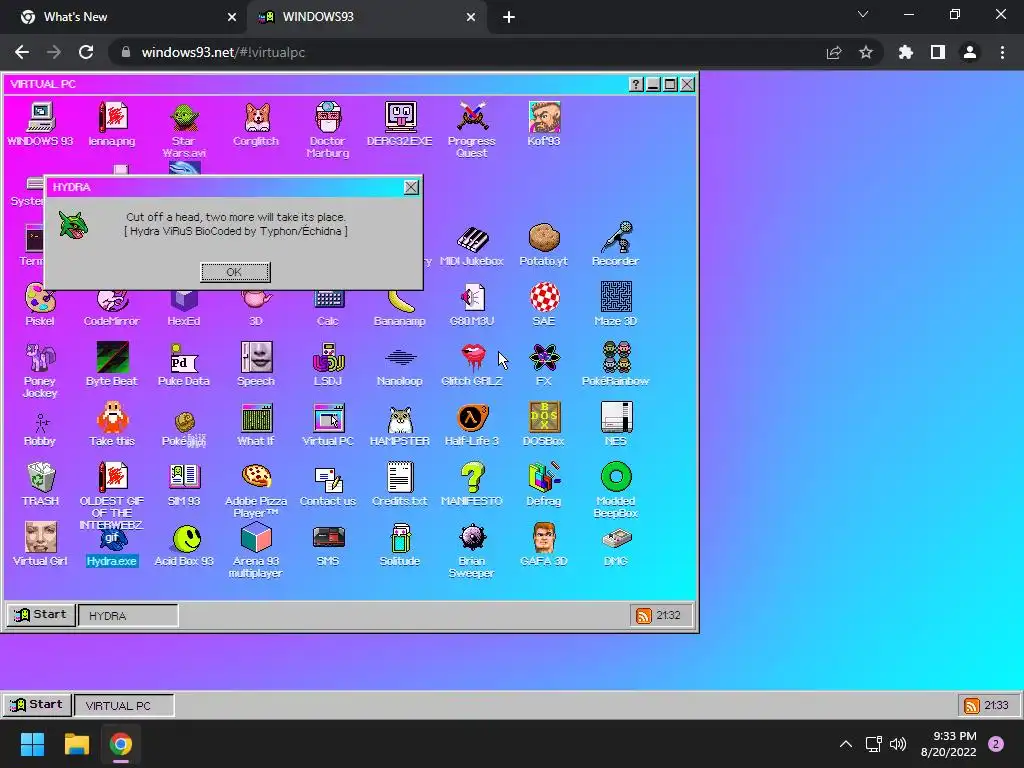The height and width of the screenshot is (768, 1024).
Task: Open Puke Data icon
Action: tap(184, 358)
